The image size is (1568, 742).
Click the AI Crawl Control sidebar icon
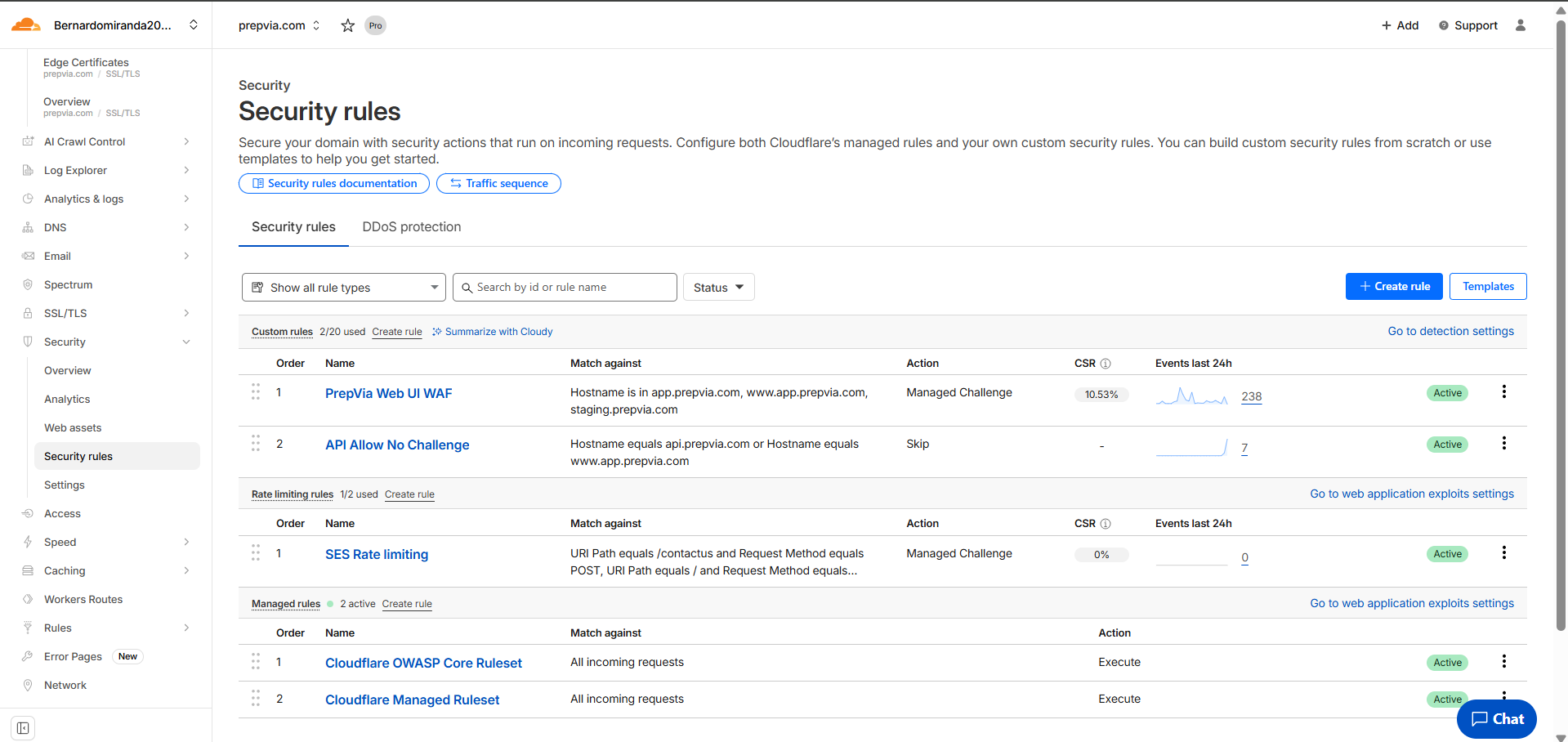(x=28, y=141)
